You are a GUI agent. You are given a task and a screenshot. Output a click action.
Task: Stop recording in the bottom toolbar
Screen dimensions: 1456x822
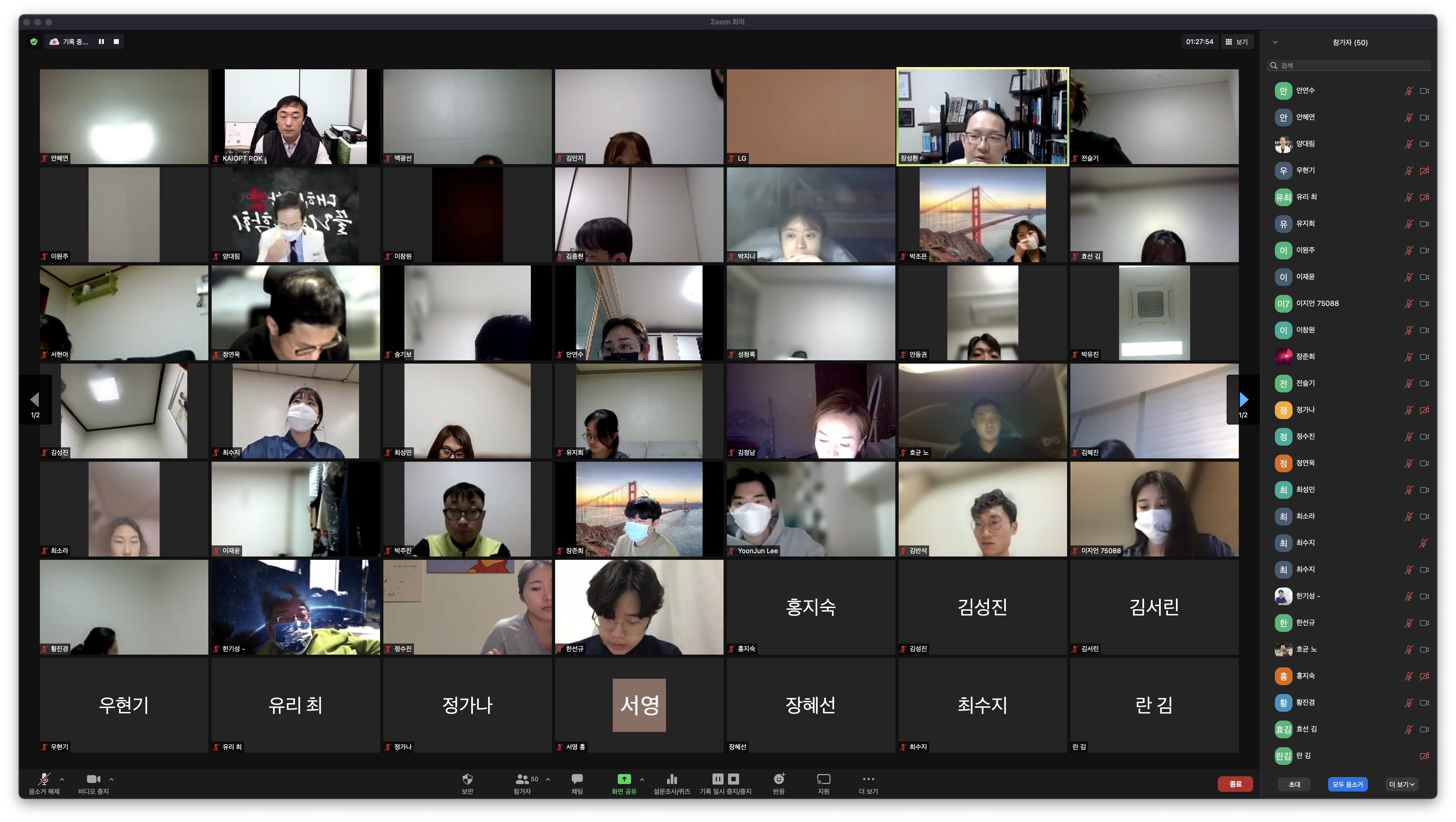tap(734, 778)
